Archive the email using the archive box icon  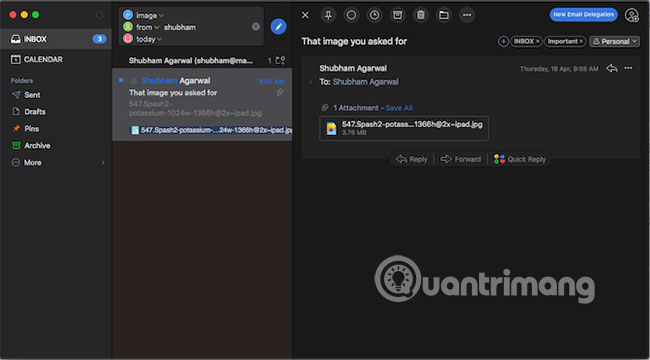tap(398, 15)
